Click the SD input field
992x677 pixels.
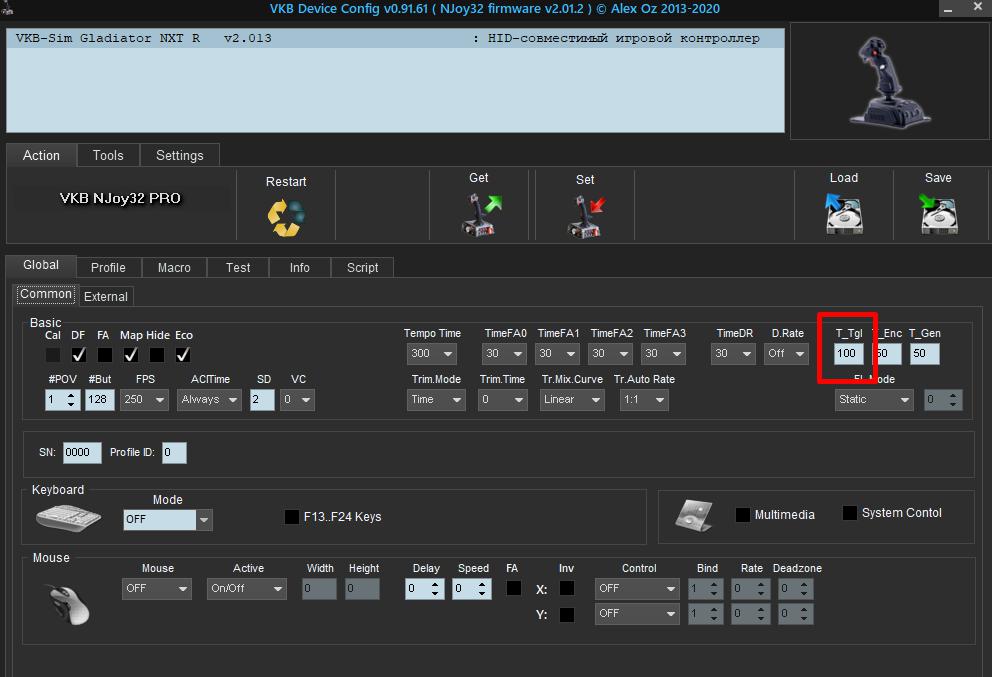tap(262, 400)
